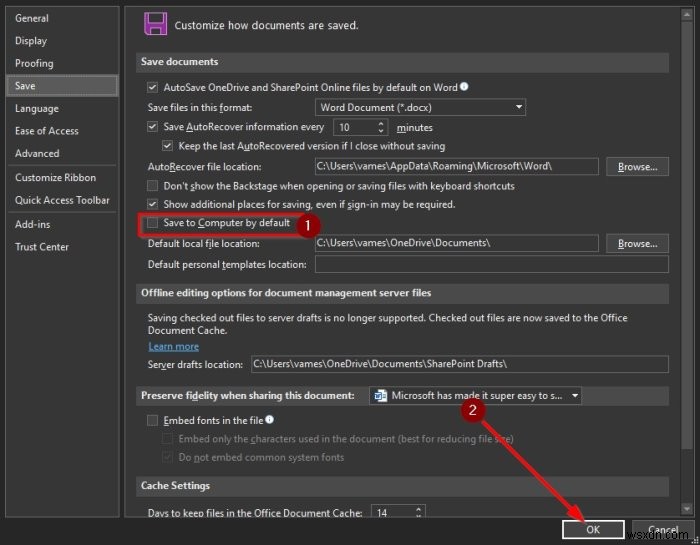Confirm settings with OK button
700x545 pixels.
(593, 529)
